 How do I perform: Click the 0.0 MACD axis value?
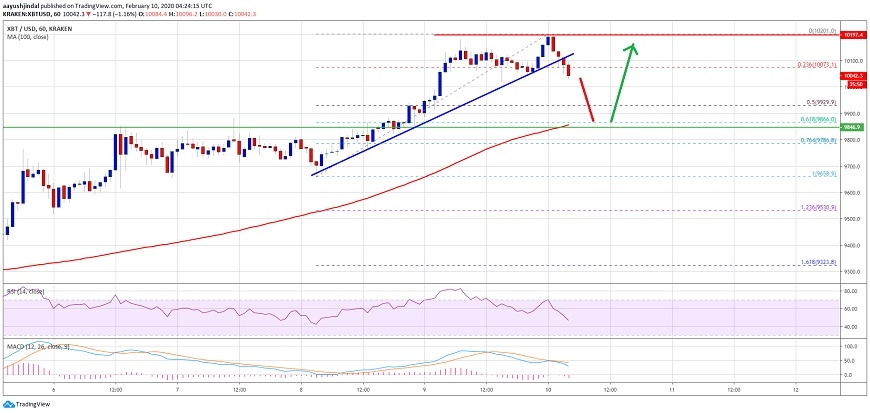point(849,375)
